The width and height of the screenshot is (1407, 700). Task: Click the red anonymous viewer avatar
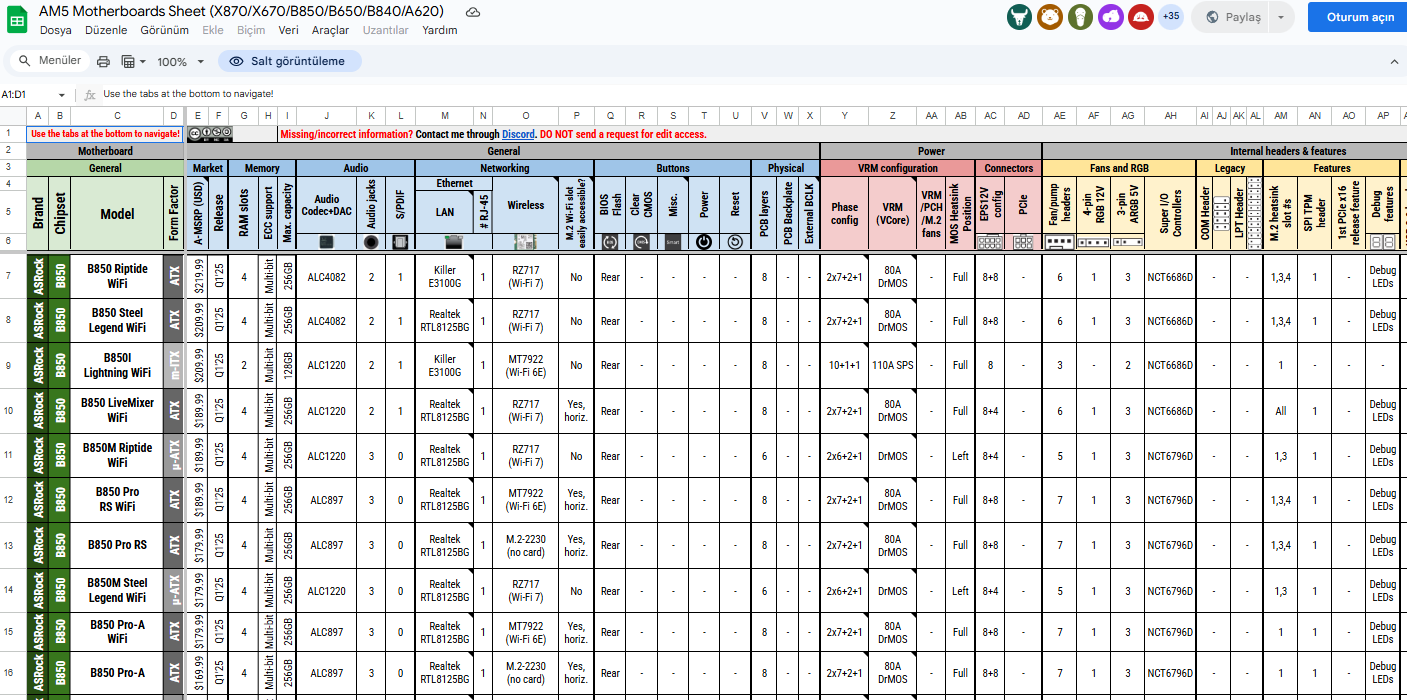click(1140, 17)
